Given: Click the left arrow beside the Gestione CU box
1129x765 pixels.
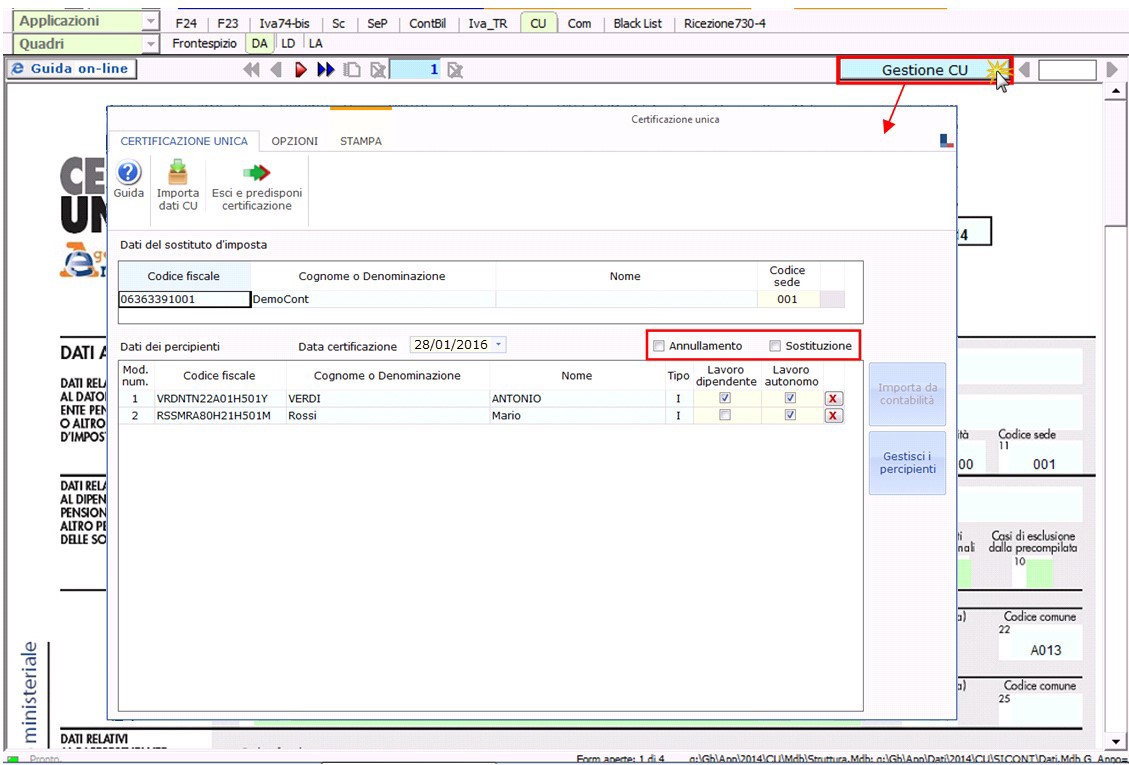Looking at the screenshot, I should [x=1024, y=70].
